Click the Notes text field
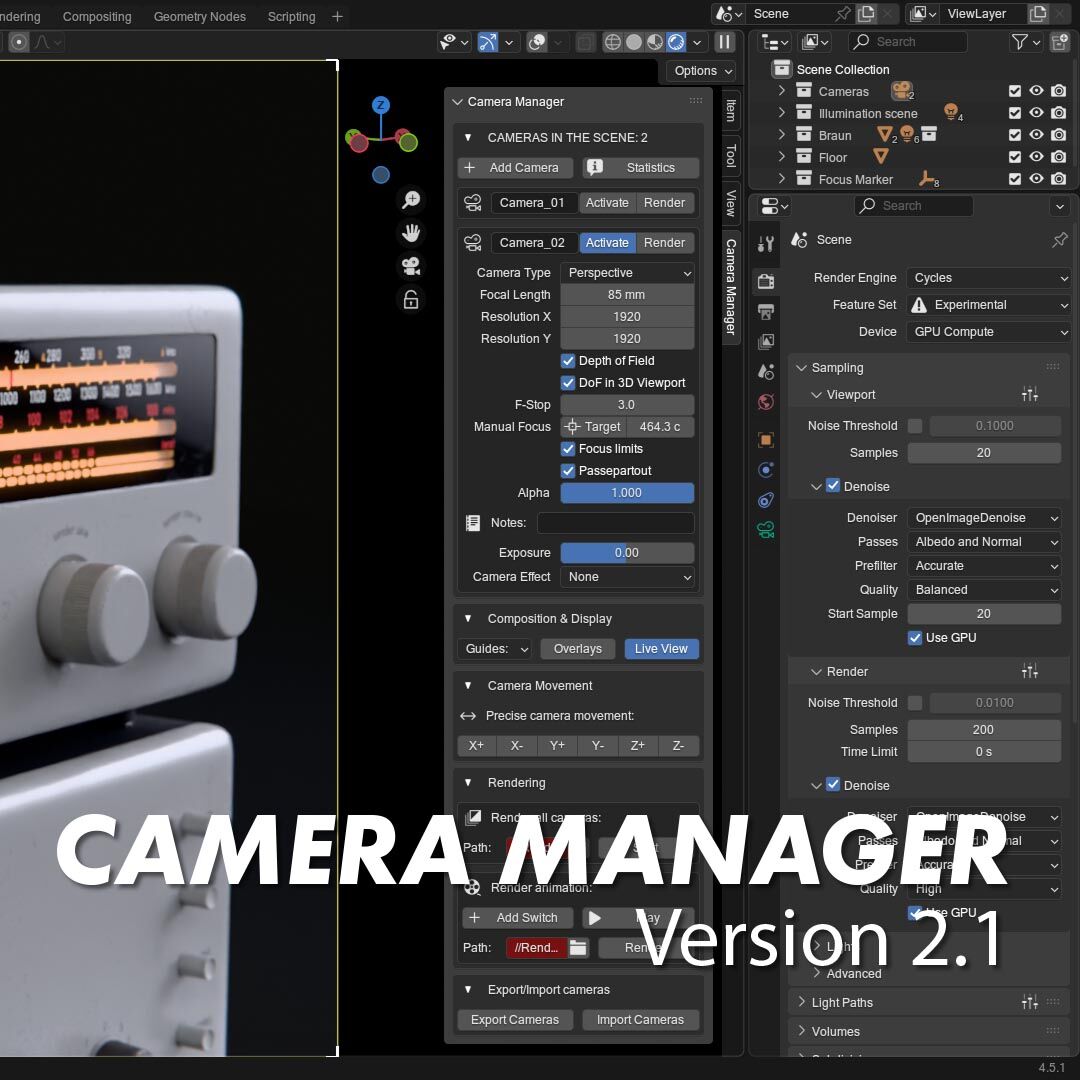1080x1080 pixels. (x=615, y=523)
